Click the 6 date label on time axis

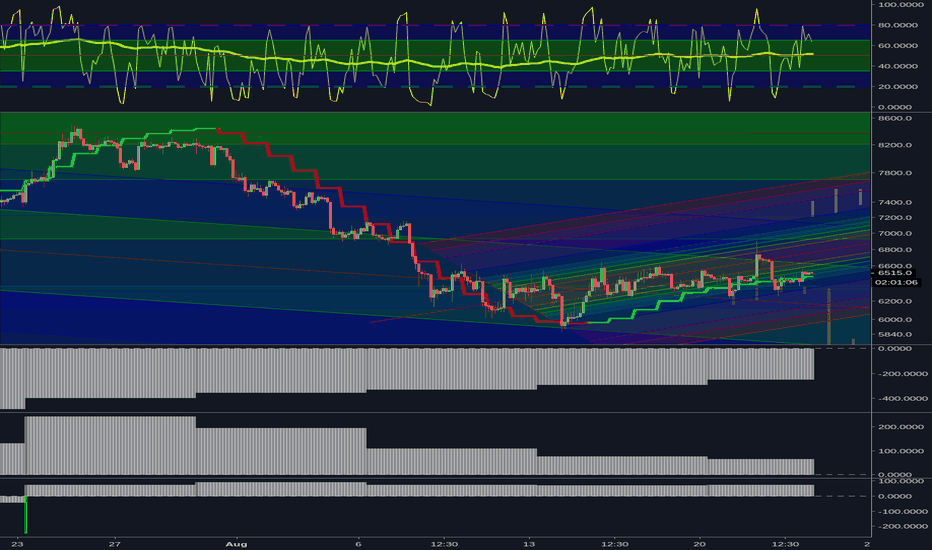358,543
